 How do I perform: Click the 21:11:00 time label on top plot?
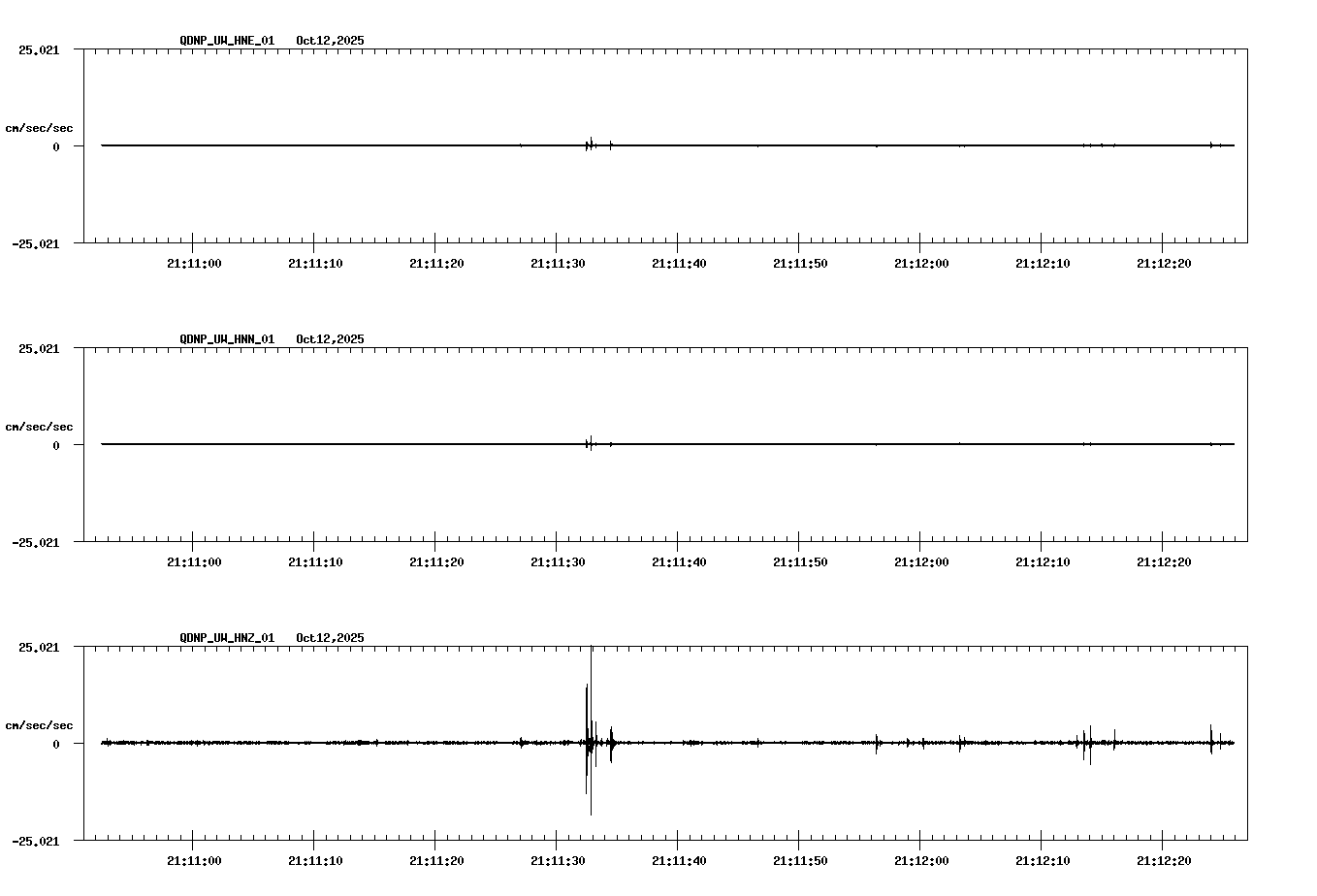pyautogui.click(x=194, y=261)
